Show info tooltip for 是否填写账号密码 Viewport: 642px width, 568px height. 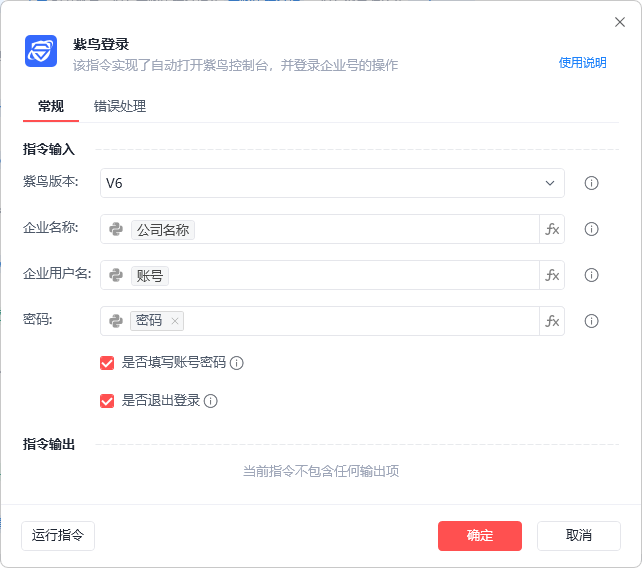pyautogui.click(x=236, y=363)
